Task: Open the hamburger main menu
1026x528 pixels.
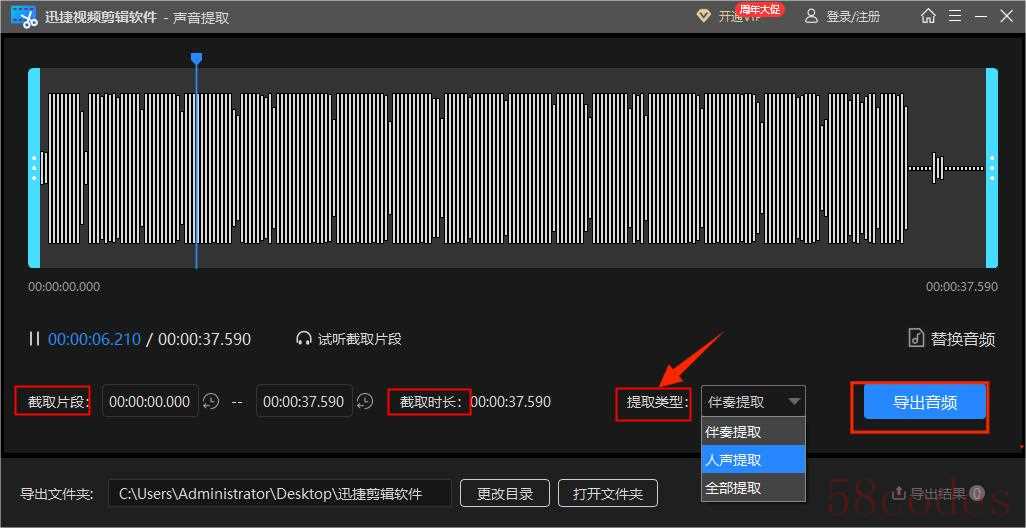Action: pyautogui.click(x=955, y=16)
